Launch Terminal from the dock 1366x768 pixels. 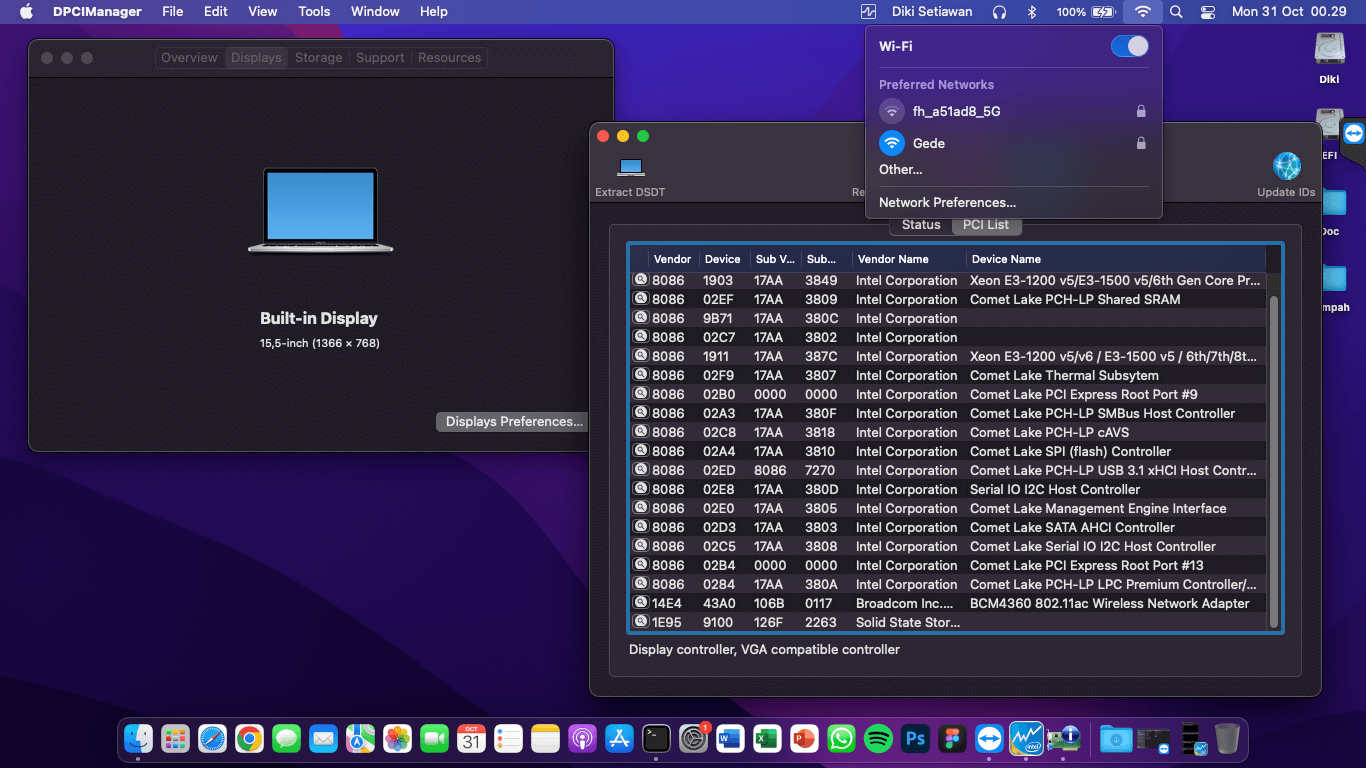[x=656, y=739]
